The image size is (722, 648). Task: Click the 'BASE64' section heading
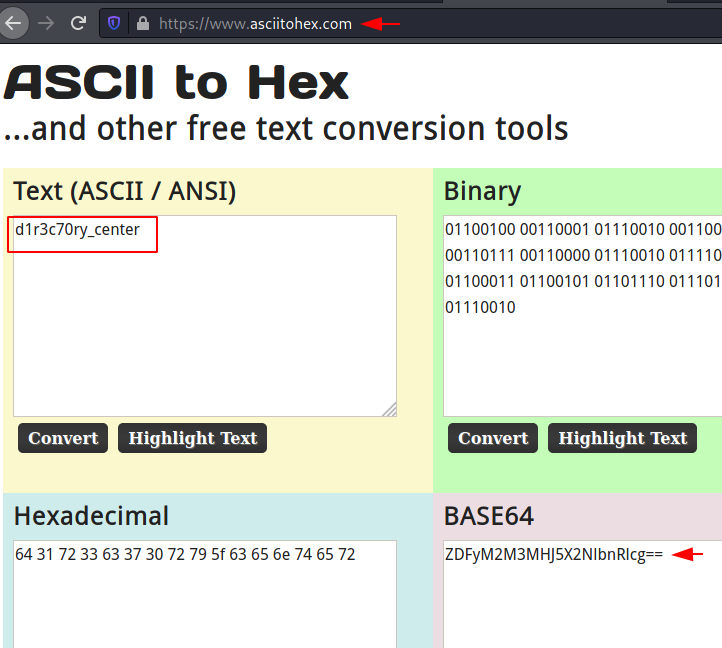(489, 516)
